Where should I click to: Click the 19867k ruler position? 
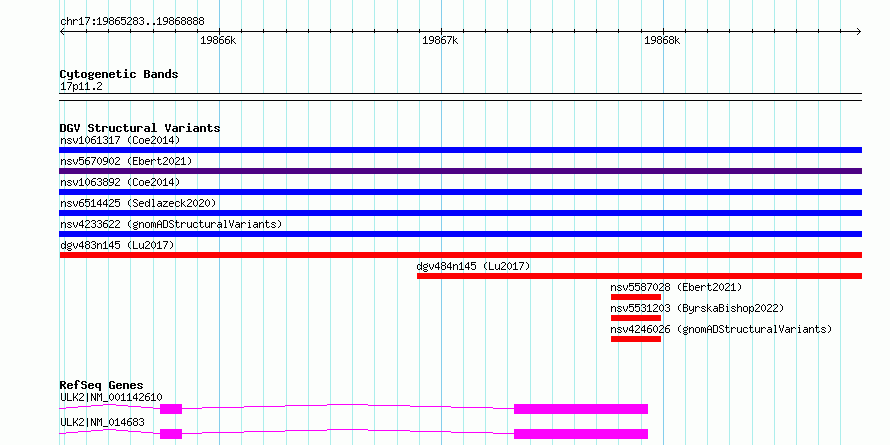[x=440, y=40]
